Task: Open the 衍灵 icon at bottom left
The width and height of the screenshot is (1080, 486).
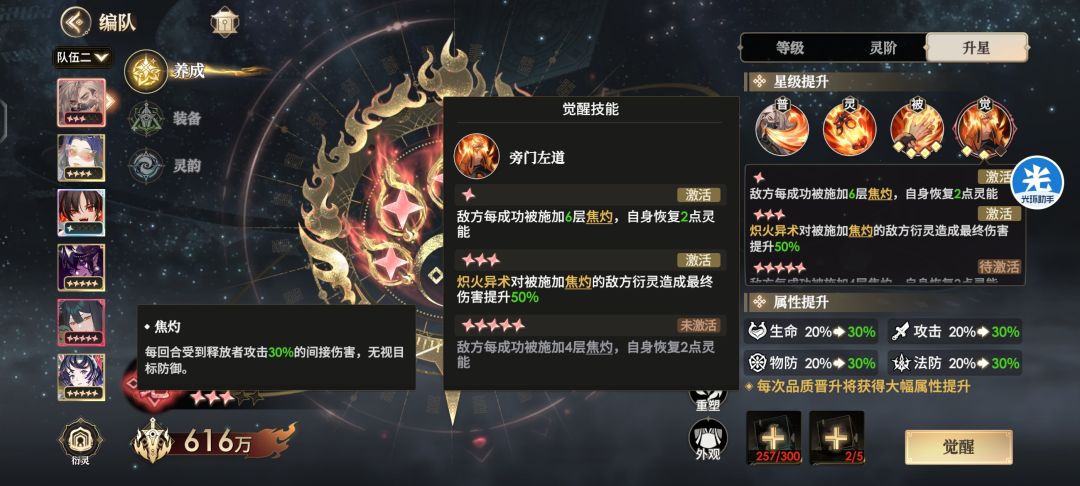Action: 81,443
